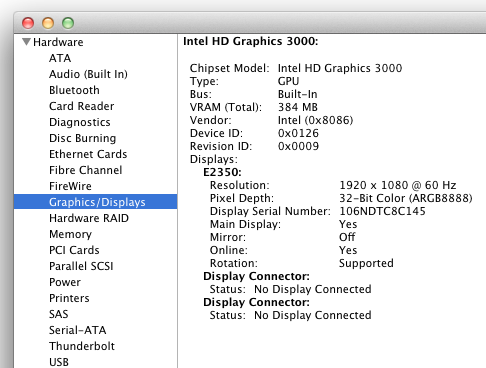Click the Intel HD Graphics 3000 heading
Image resolution: width=486 pixels, height=368 pixels.
251,41
